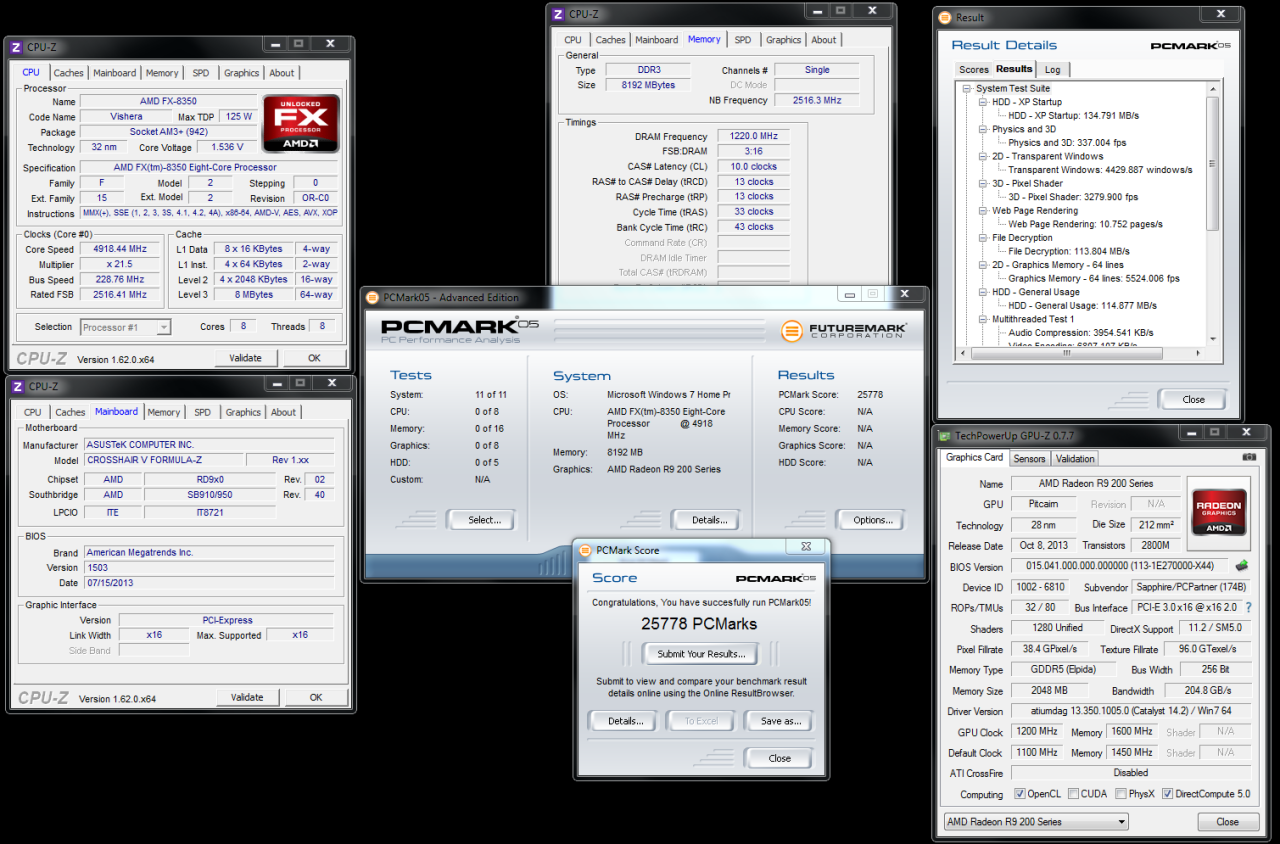Open the SPD tab in CPU-Z Memory window

(x=742, y=40)
